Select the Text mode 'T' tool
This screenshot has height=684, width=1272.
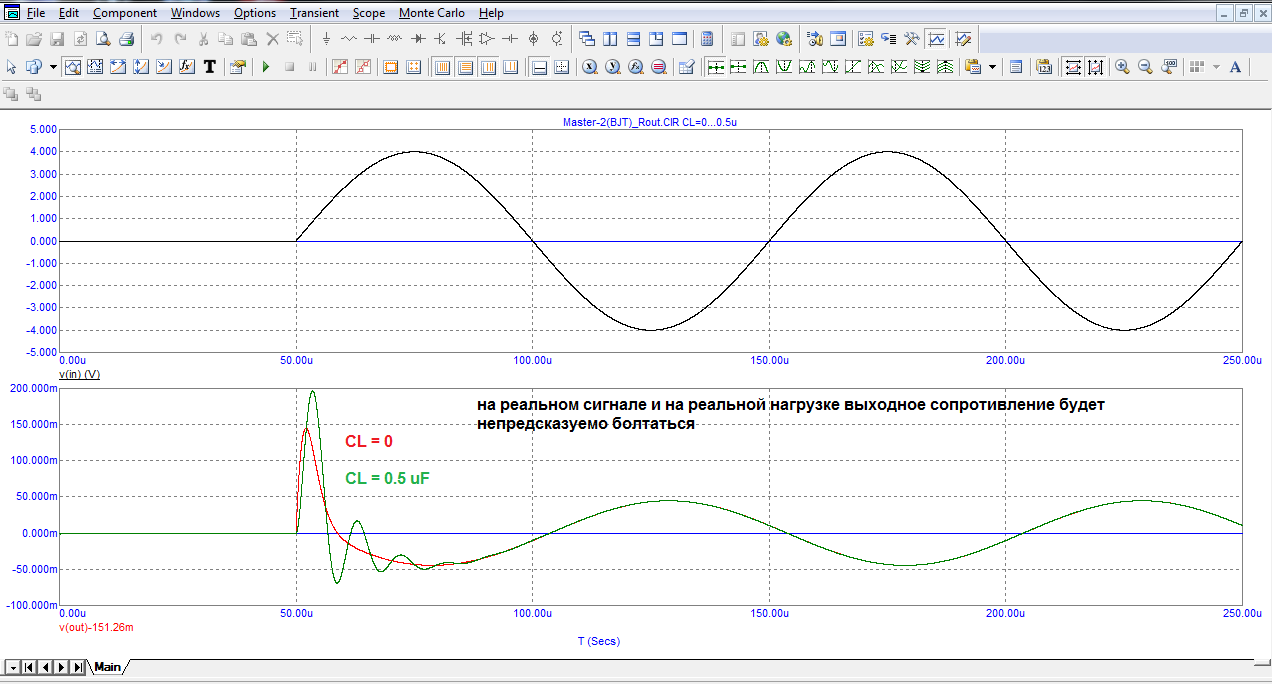[210, 67]
